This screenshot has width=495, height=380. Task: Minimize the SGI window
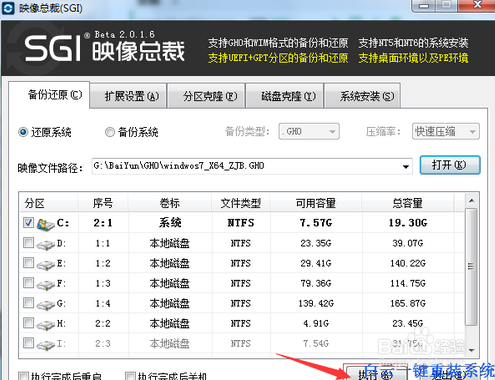click(424, 6)
